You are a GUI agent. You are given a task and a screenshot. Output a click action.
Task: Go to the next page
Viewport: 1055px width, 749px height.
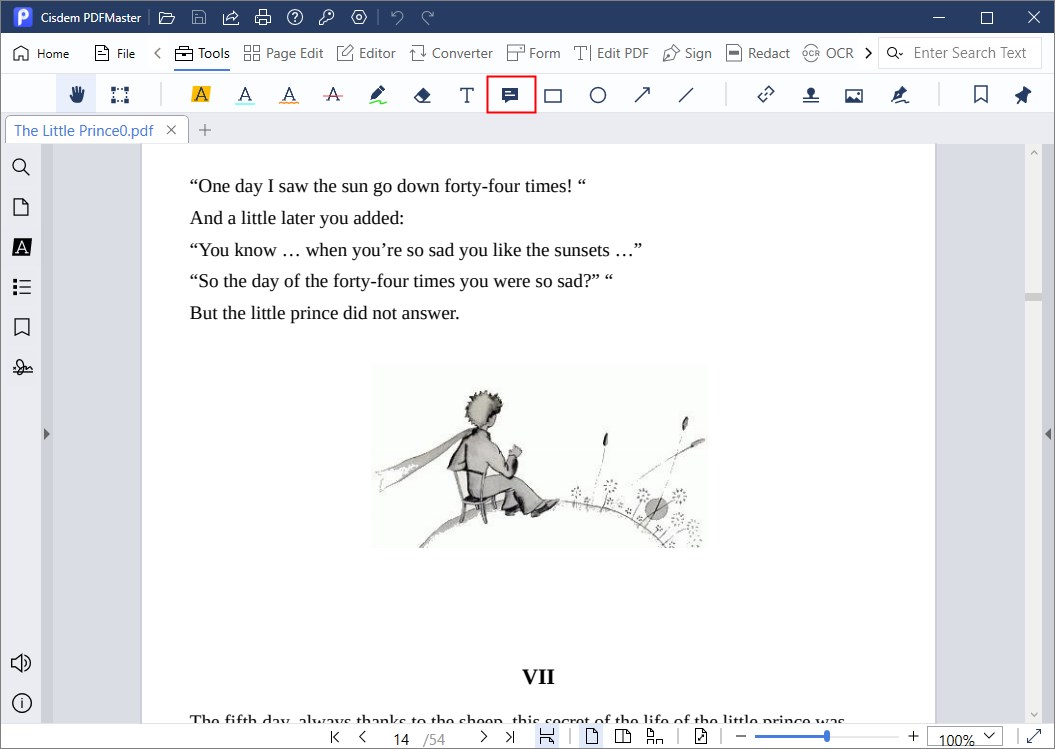483,737
